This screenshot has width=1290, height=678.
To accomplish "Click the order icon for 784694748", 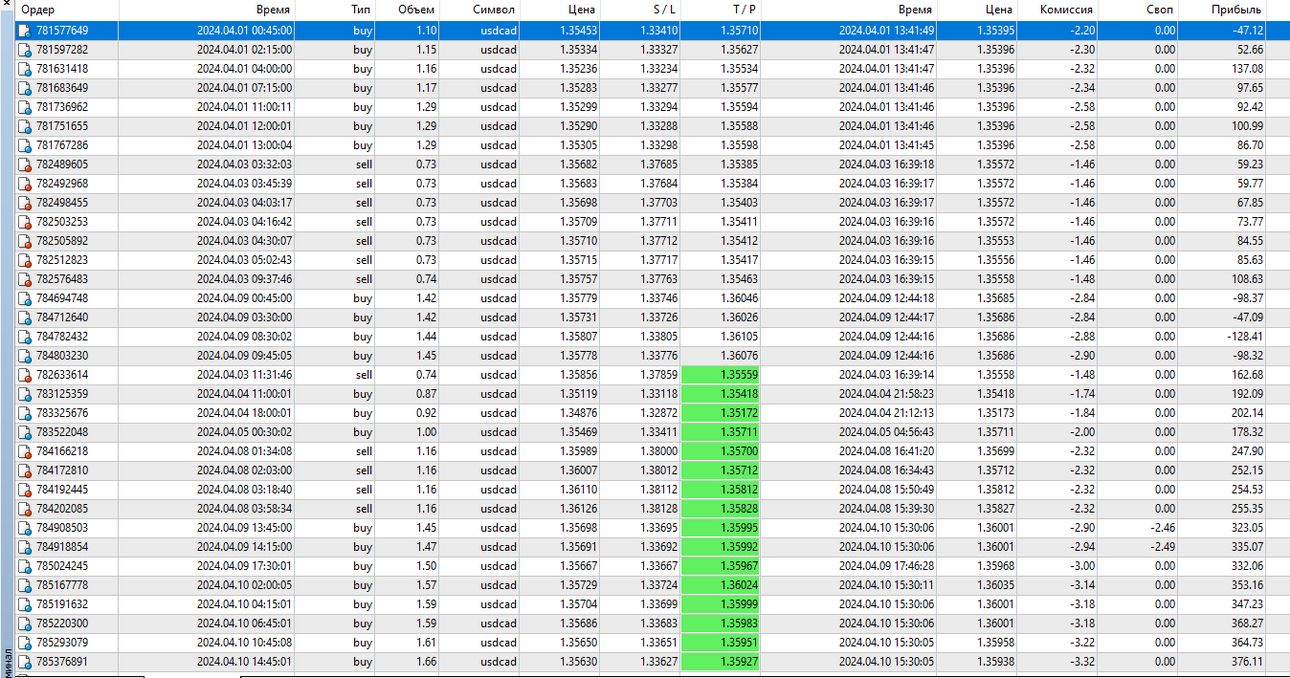I will point(24,298).
